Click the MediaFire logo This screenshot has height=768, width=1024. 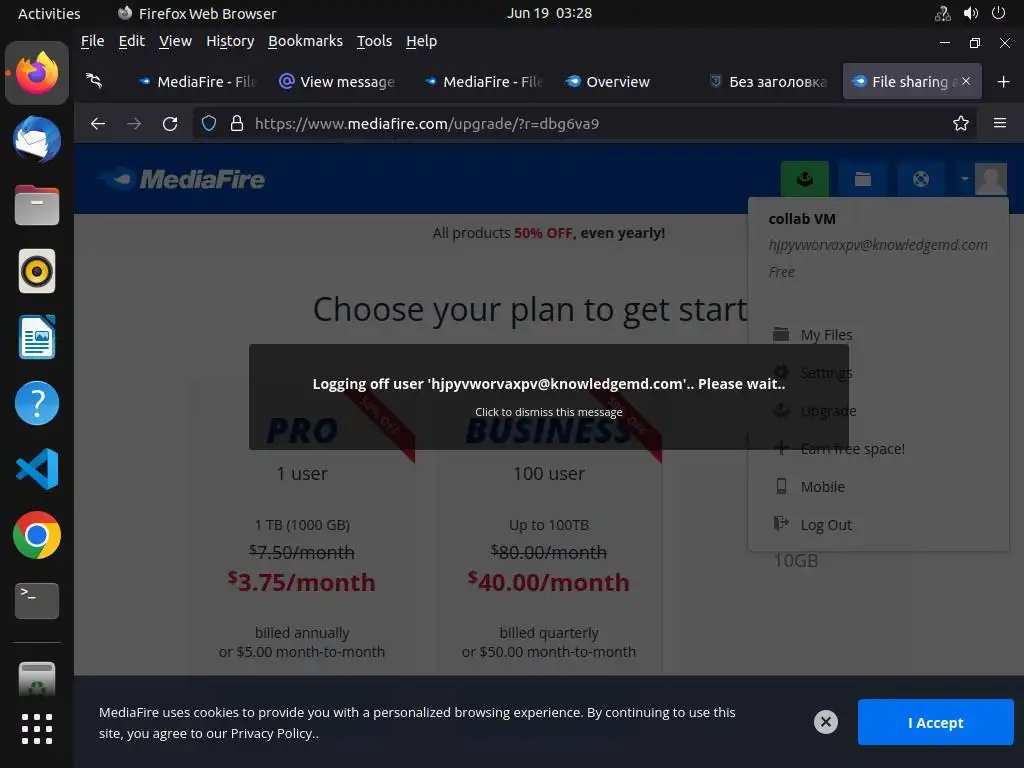pyautogui.click(x=183, y=179)
